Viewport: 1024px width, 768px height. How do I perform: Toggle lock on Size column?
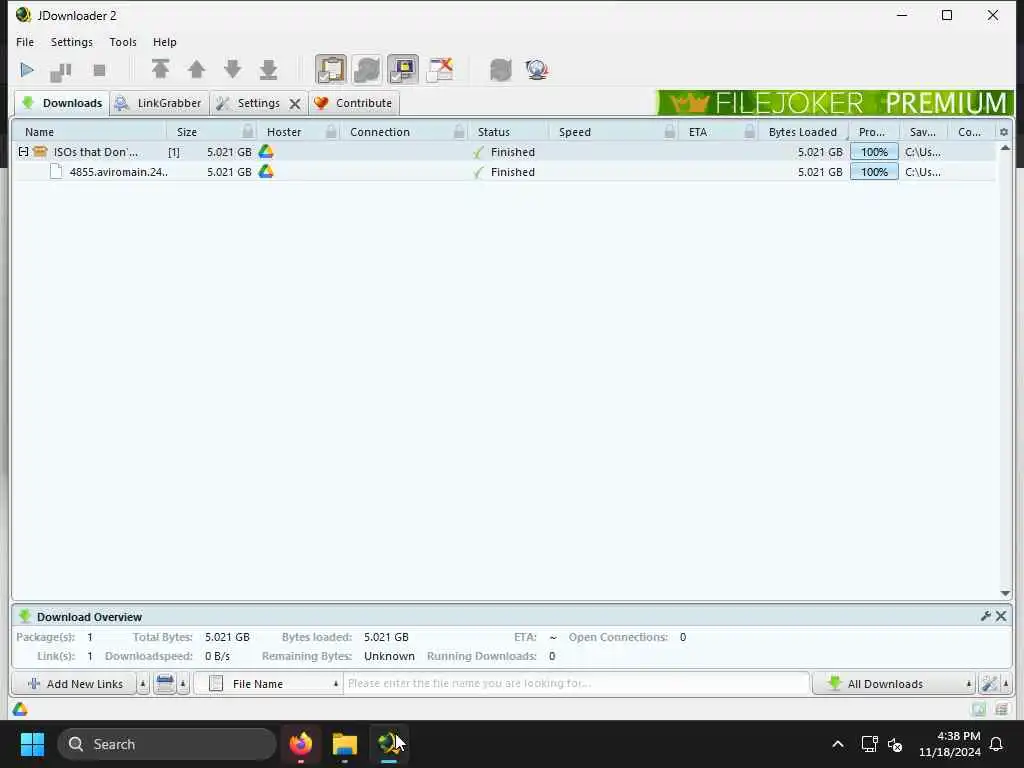[x=248, y=131]
